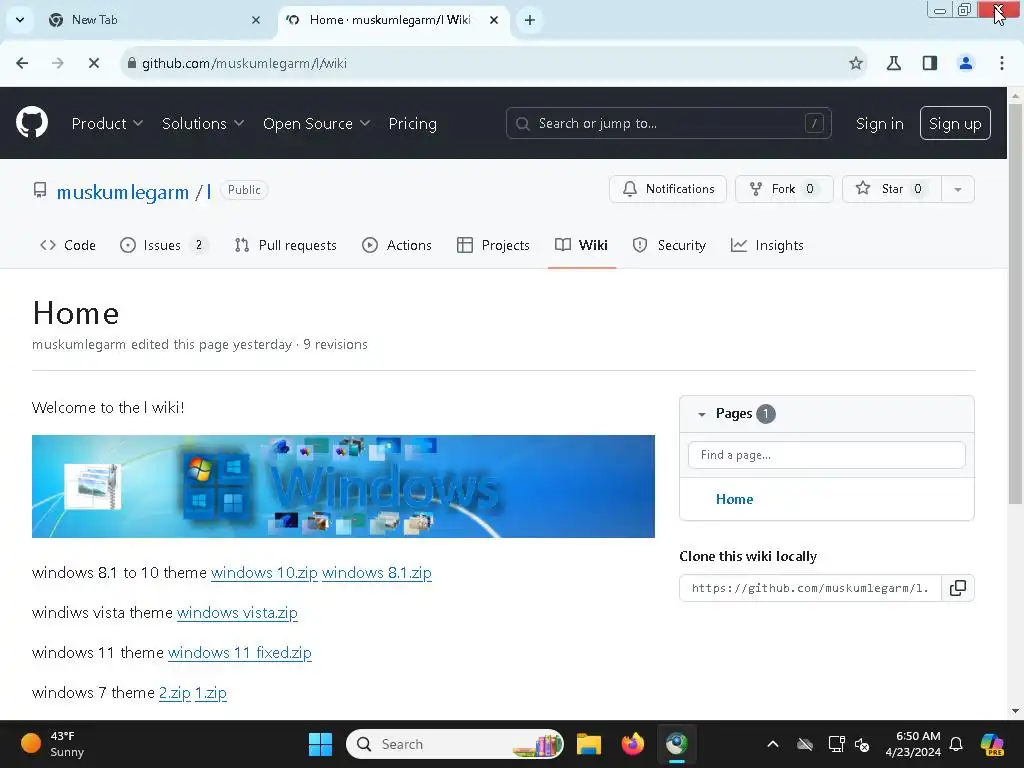Click the muted volume tray icon

click(x=862, y=744)
